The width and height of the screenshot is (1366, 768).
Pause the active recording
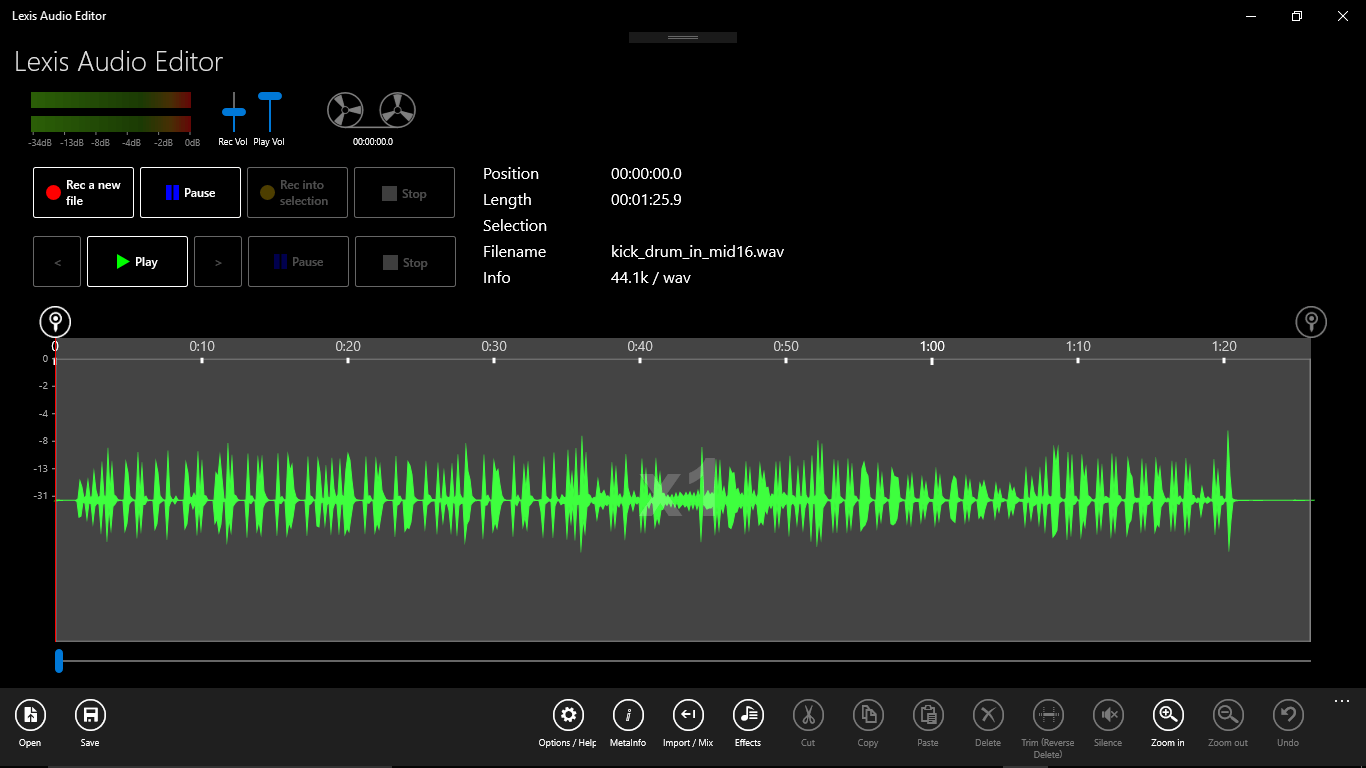click(x=190, y=192)
